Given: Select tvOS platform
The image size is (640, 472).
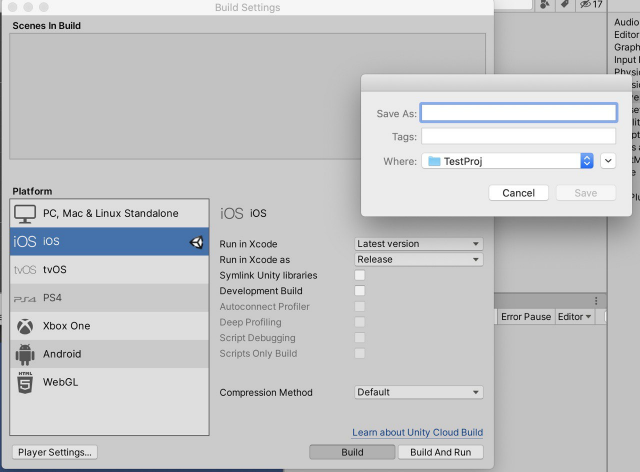Looking at the screenshot, I should [x=109, y=270].
